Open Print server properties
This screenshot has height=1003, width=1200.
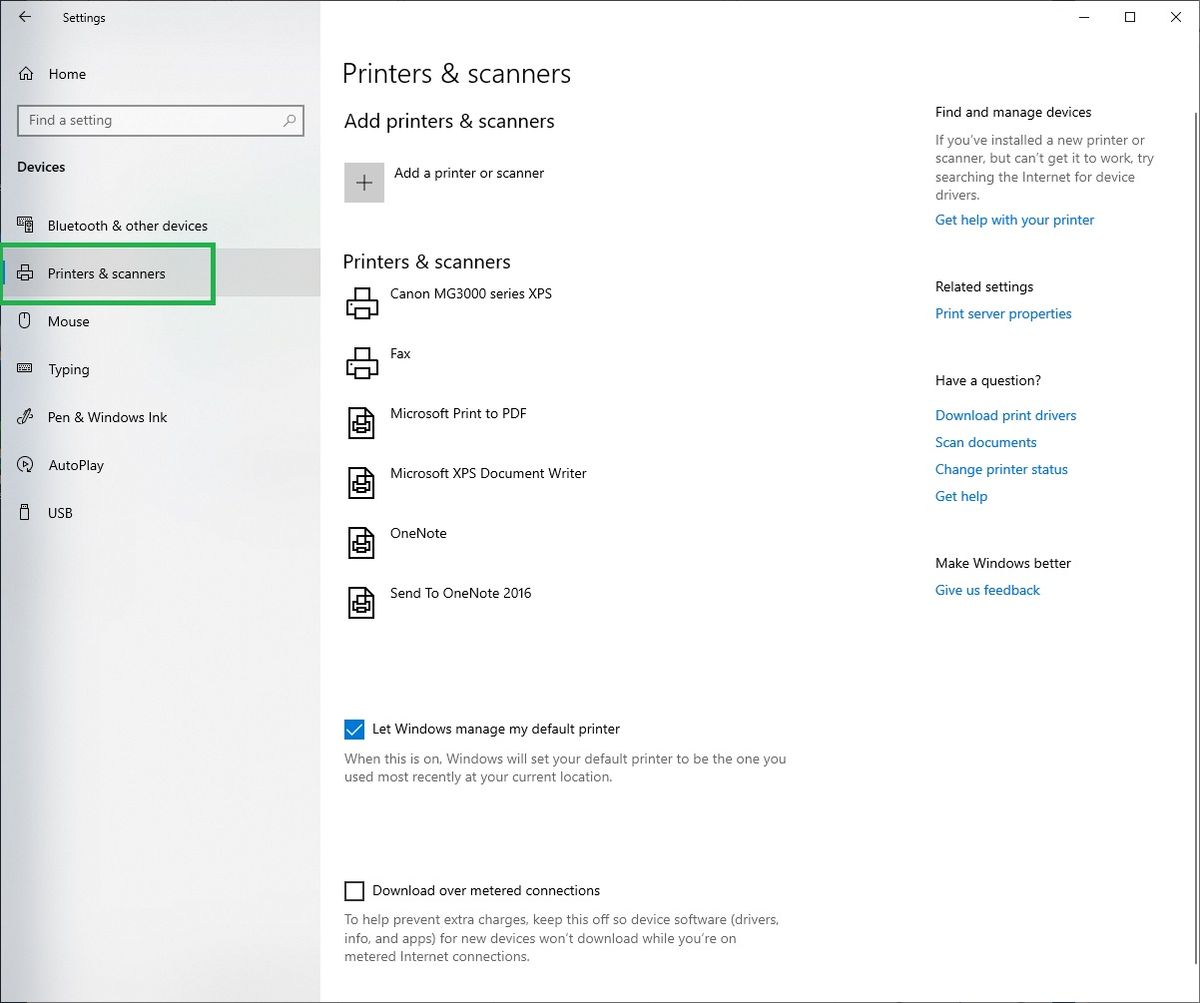pos(1003,313)
